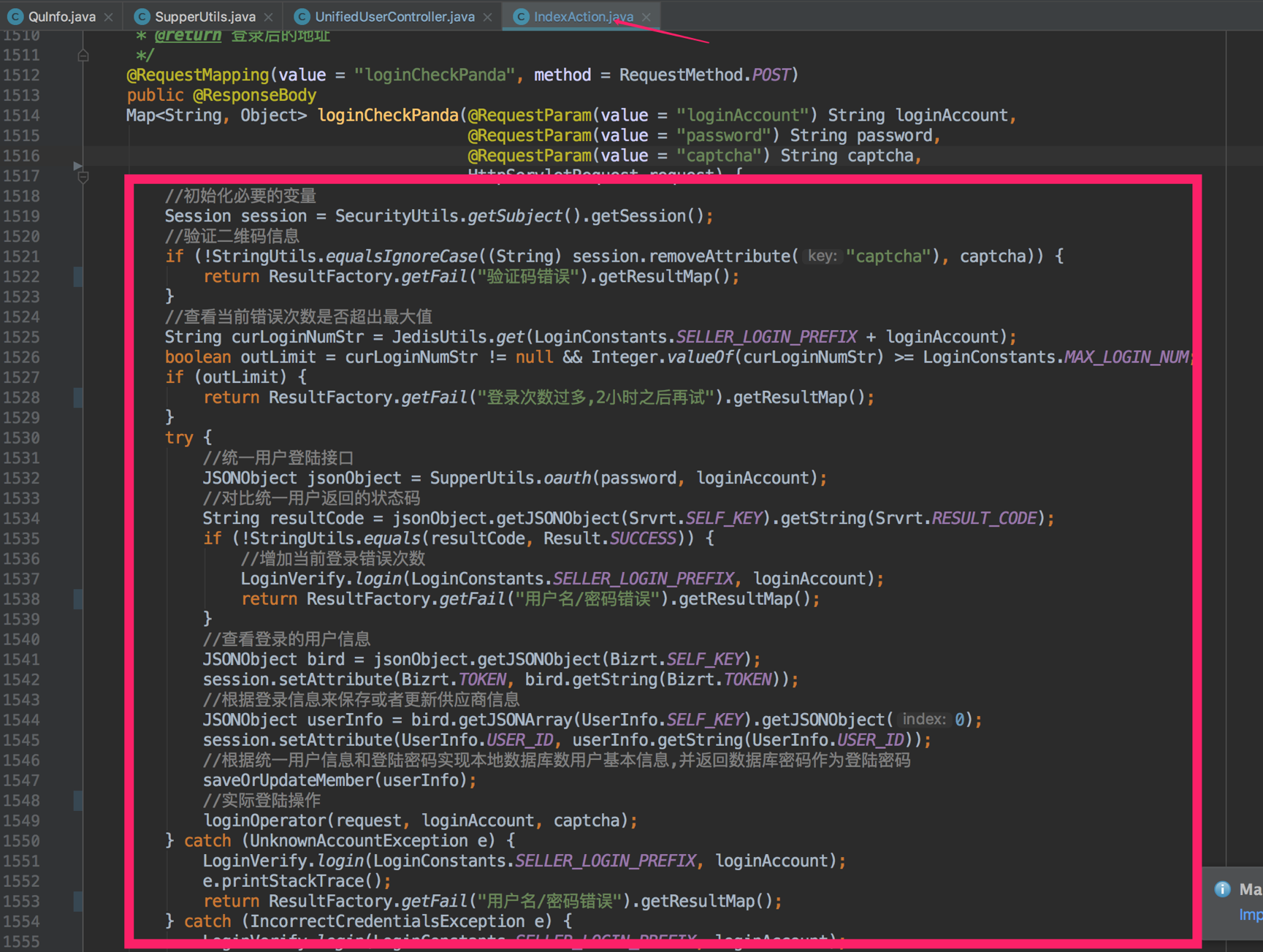Close the SupperUtils.java tab

click(x=268, y=17)
